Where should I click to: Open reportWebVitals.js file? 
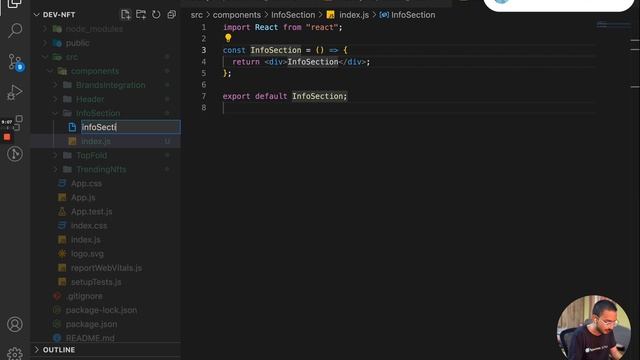click(x=106, y=268)
